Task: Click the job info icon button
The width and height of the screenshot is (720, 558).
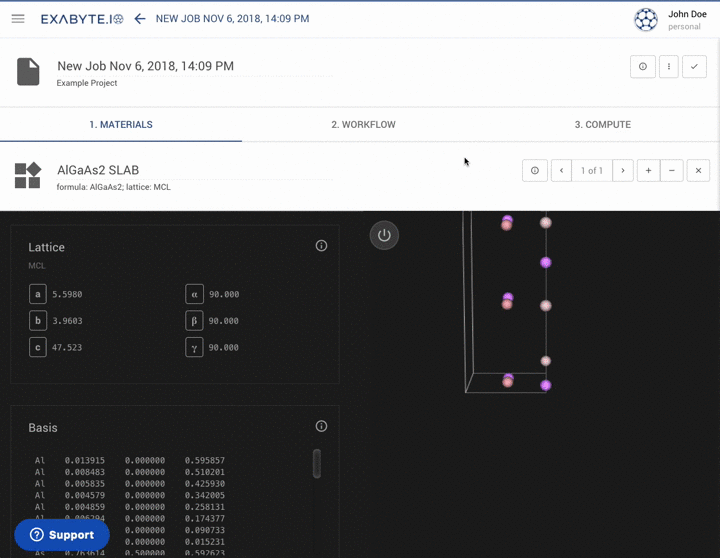Action: tap(642, 67)
